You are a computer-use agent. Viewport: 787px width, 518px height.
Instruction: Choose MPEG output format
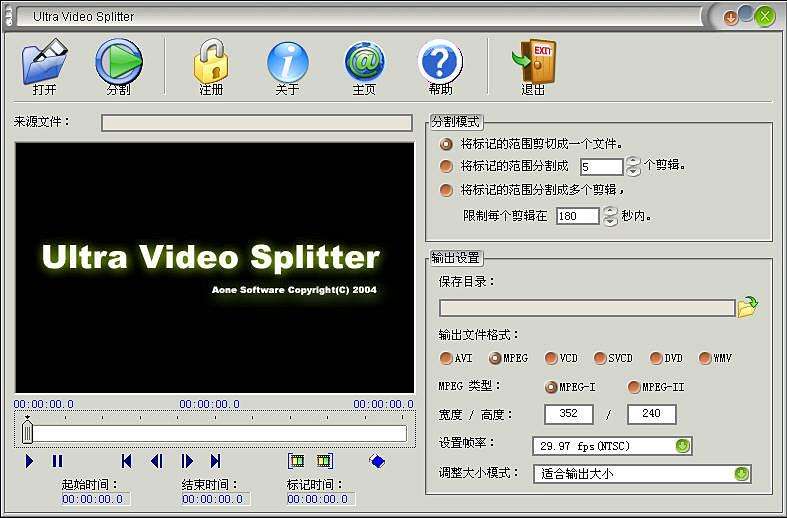pyautogui.click(x=495, y=358)
